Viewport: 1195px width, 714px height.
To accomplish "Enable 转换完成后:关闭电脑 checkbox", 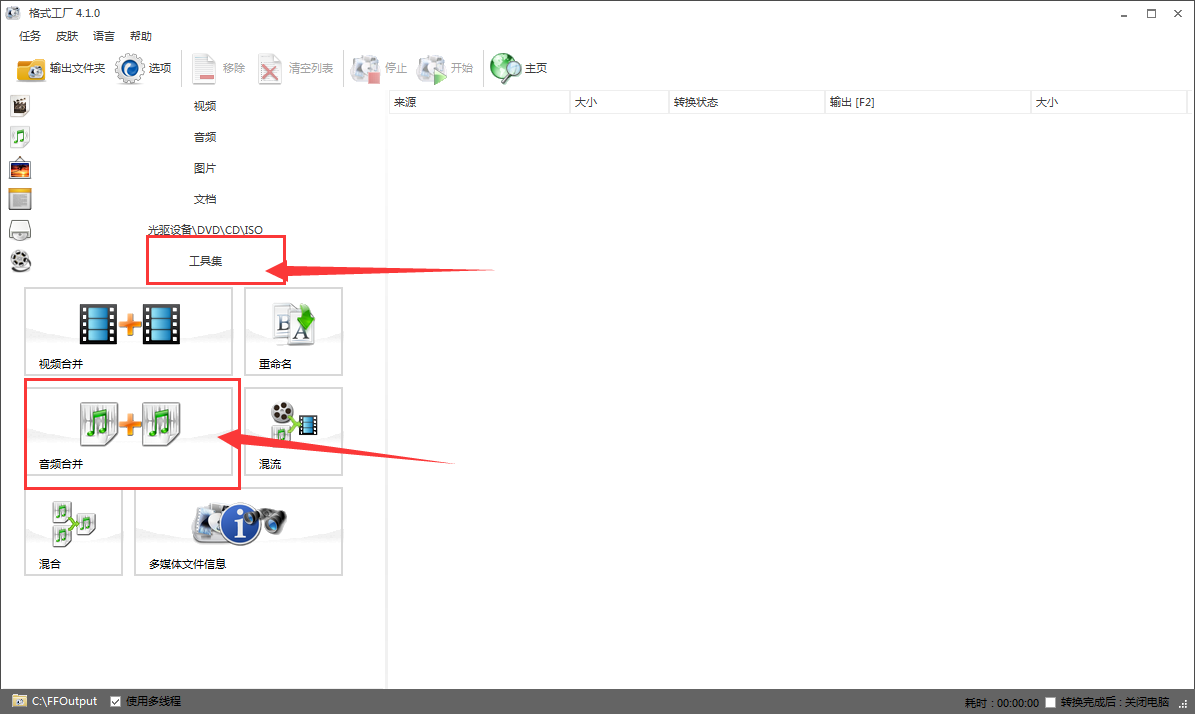I will [x=1050, y=703].
